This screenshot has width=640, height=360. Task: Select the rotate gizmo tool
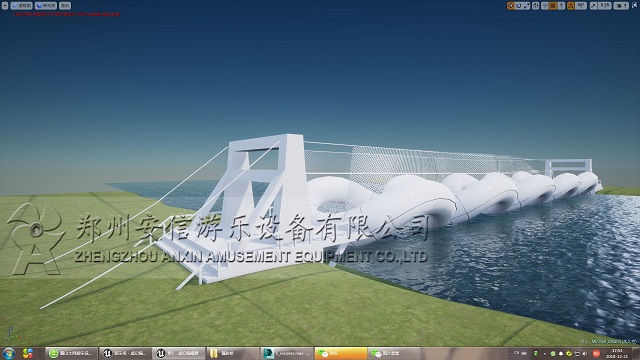(518, 6)
